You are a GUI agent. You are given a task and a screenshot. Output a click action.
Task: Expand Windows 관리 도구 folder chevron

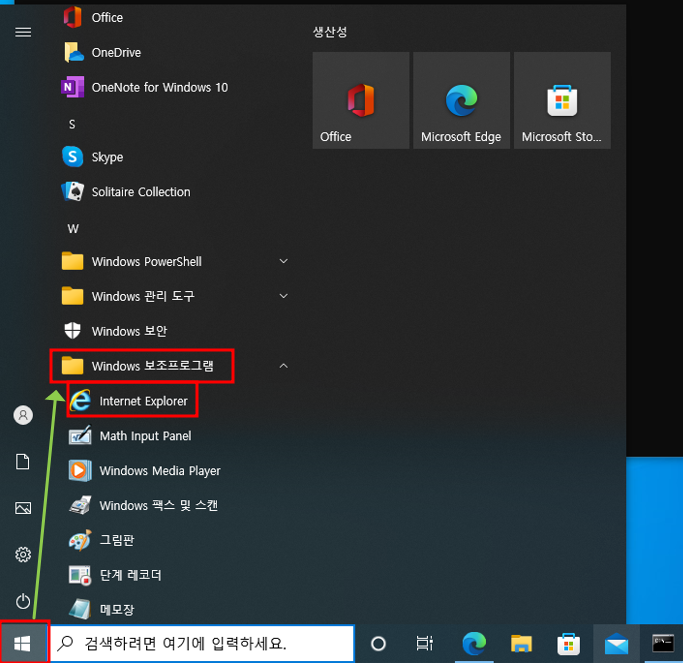point(284,296)
